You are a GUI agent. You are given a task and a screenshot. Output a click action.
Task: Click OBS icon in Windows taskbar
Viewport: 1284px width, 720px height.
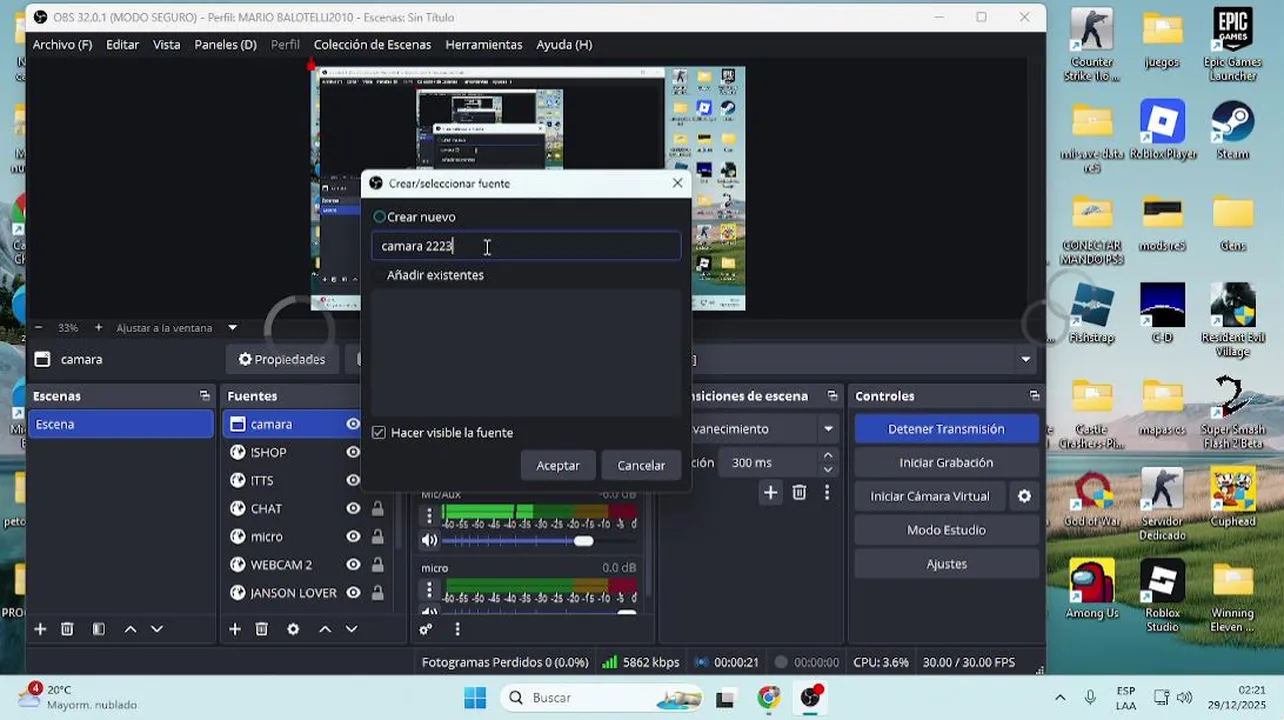click(x=810, y=697)
